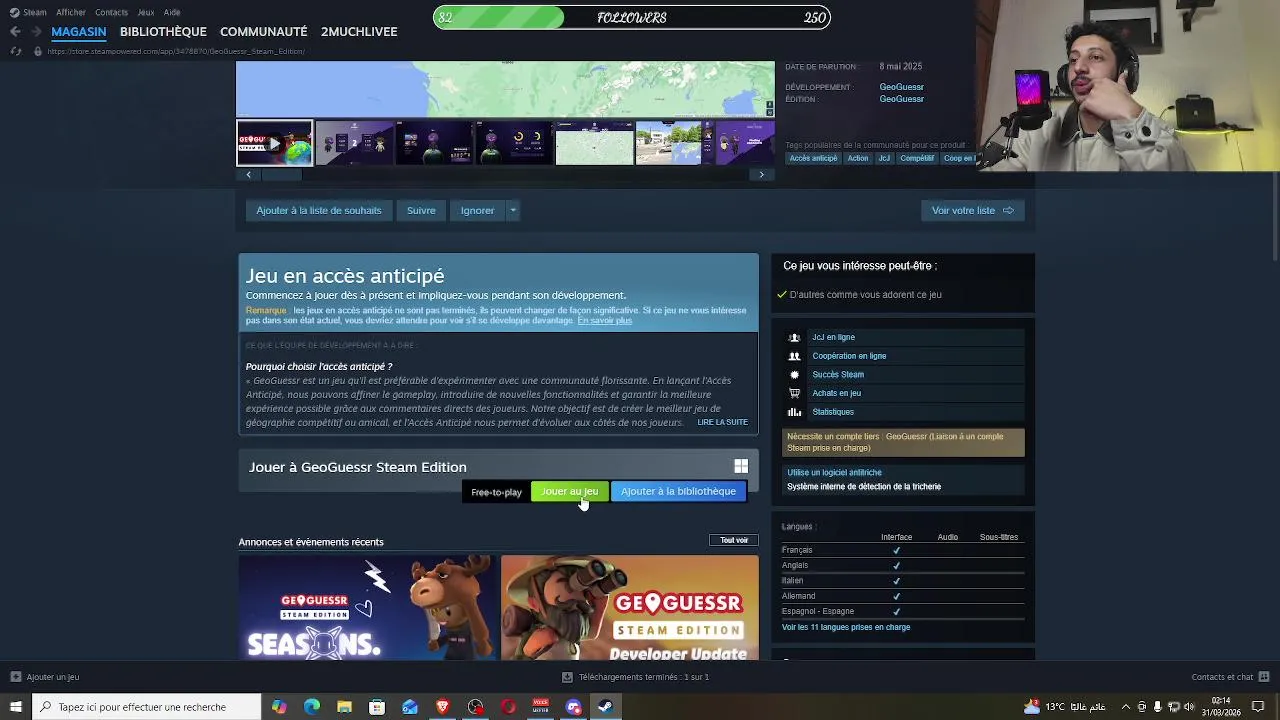
Task: Open the GeoGuessr developer link
Action: [x=901, y=87]
